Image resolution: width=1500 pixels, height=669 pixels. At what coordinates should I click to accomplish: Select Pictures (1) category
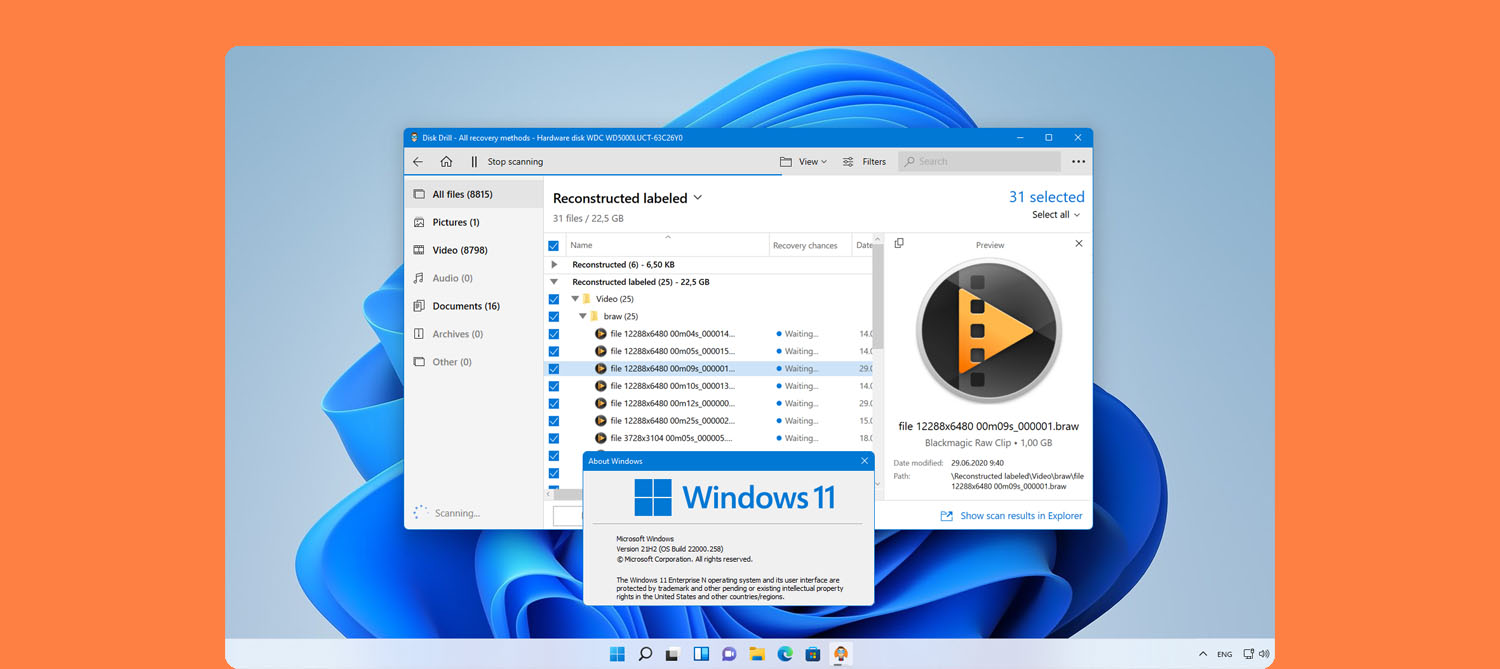474,222
